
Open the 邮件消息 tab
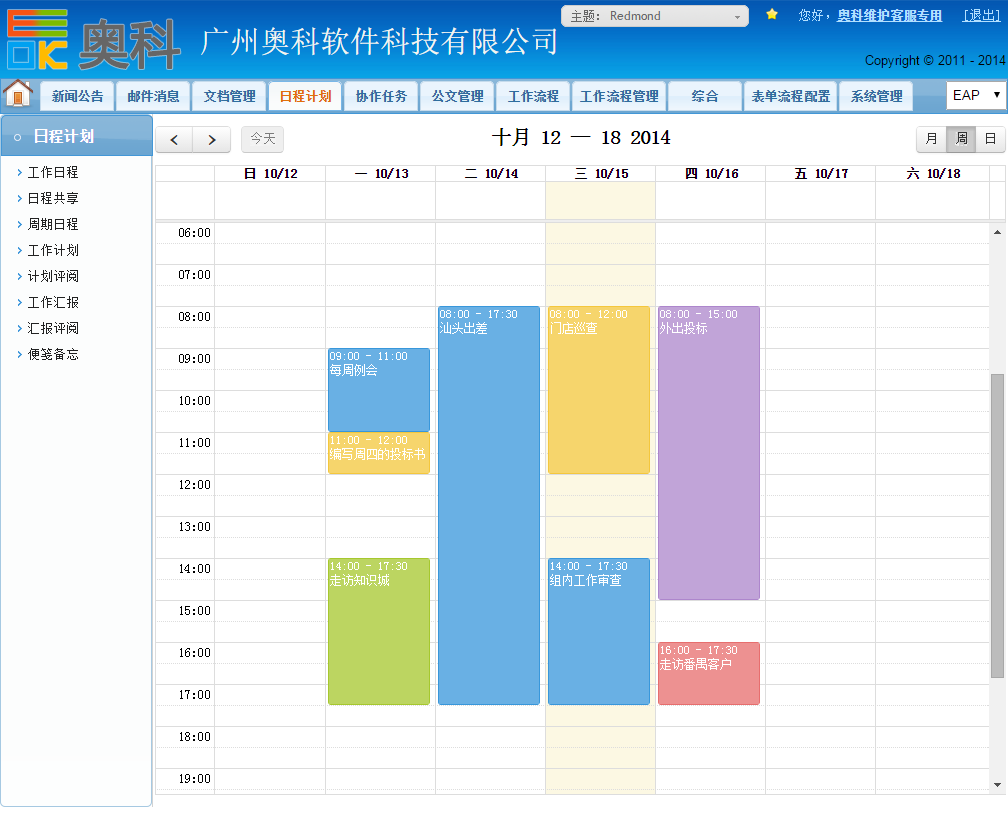pyautogui.click(x=153, y=96)
